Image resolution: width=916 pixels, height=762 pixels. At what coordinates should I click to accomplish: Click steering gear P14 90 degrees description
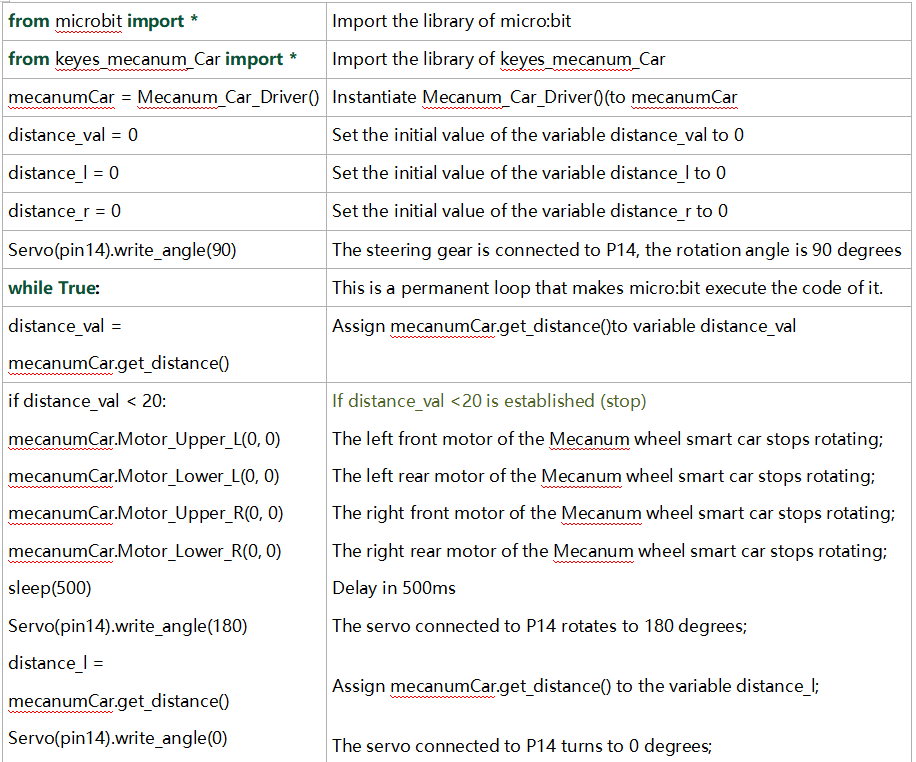(x=617, y=251)
